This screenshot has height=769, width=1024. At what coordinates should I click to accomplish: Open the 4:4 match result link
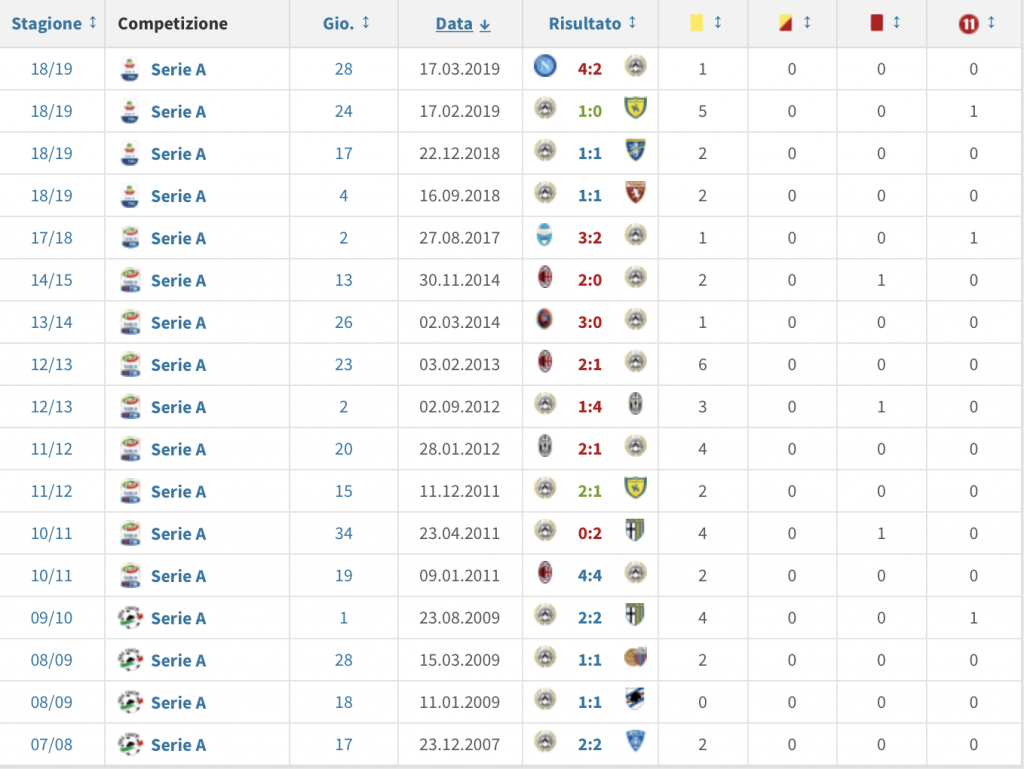click(589, 576)
